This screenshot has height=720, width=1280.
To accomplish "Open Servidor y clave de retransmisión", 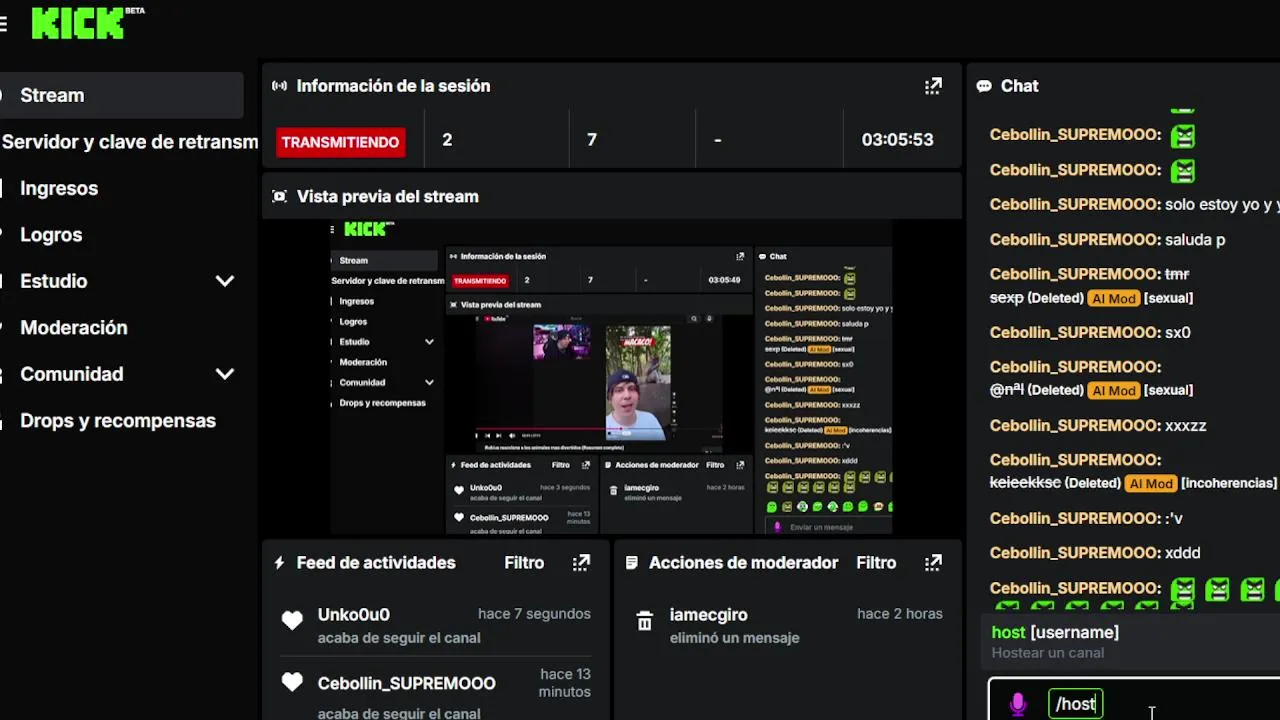I will [129, 142].
